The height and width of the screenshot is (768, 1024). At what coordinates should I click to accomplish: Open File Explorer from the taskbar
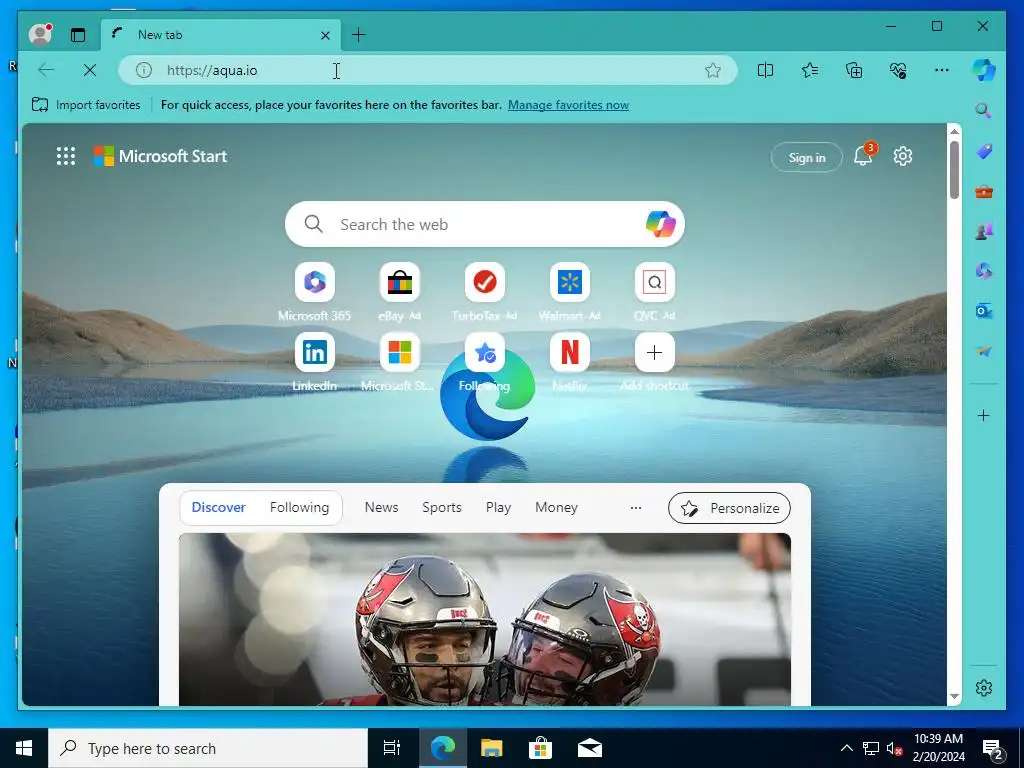[491, 748]
